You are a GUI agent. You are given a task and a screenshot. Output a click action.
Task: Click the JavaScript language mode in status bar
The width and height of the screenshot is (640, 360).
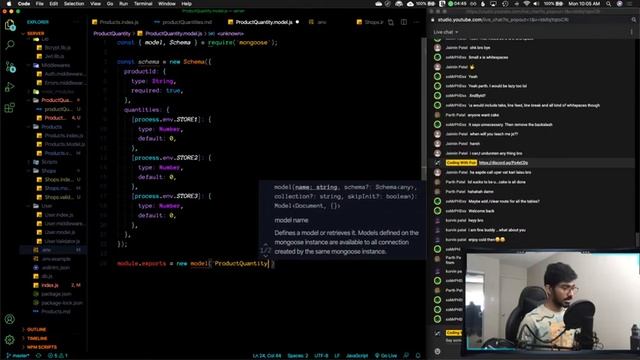357,356
